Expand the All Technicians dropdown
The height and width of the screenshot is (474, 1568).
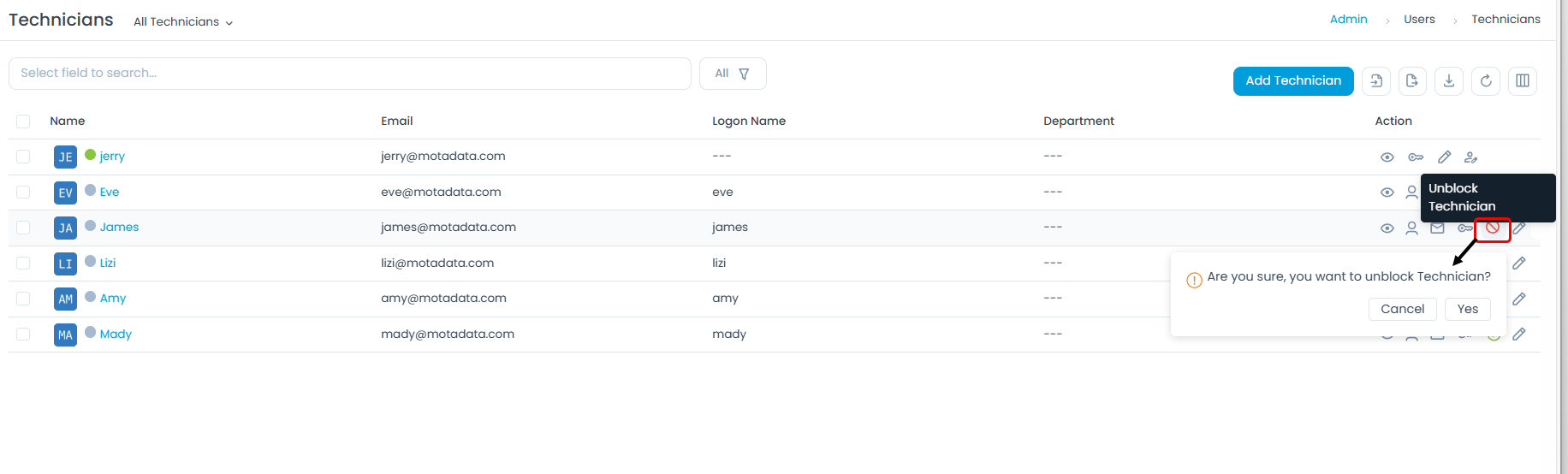coord(183,22)
